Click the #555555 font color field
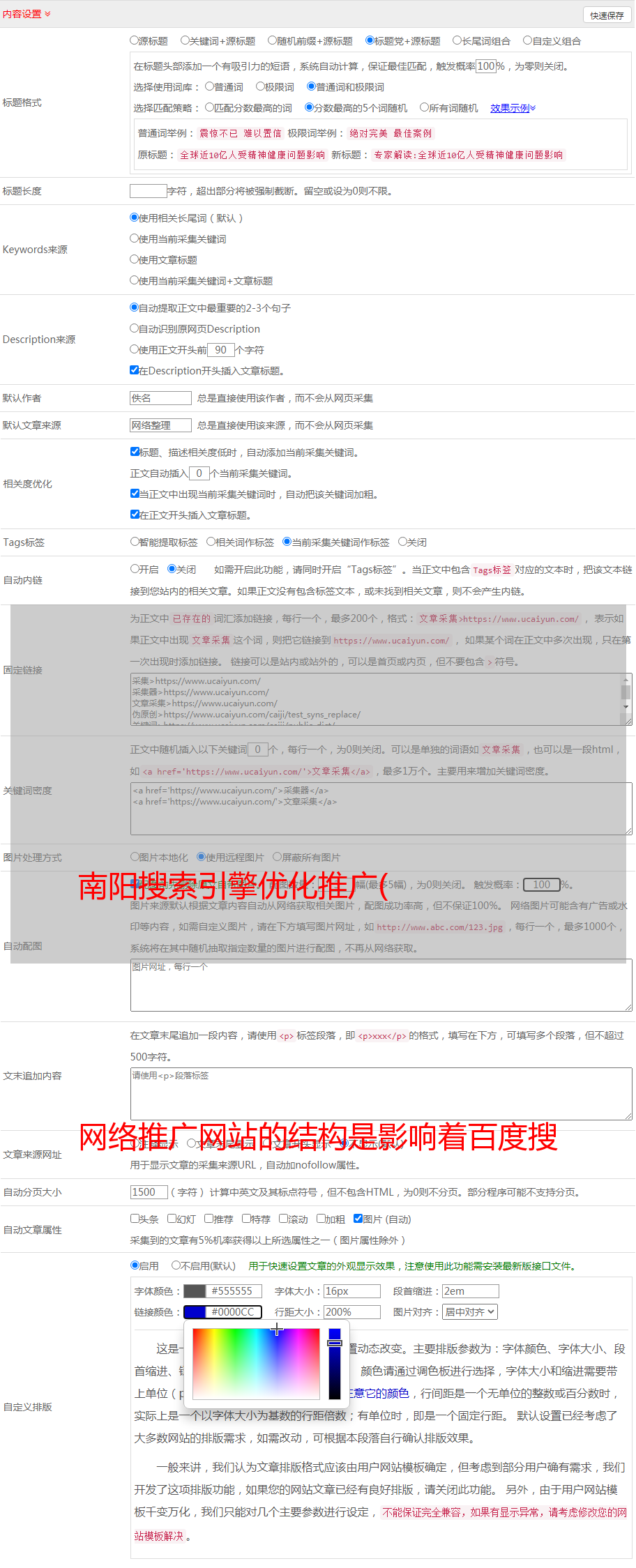The width and height of the screenshot is (636, 1568). point(234,1291)
